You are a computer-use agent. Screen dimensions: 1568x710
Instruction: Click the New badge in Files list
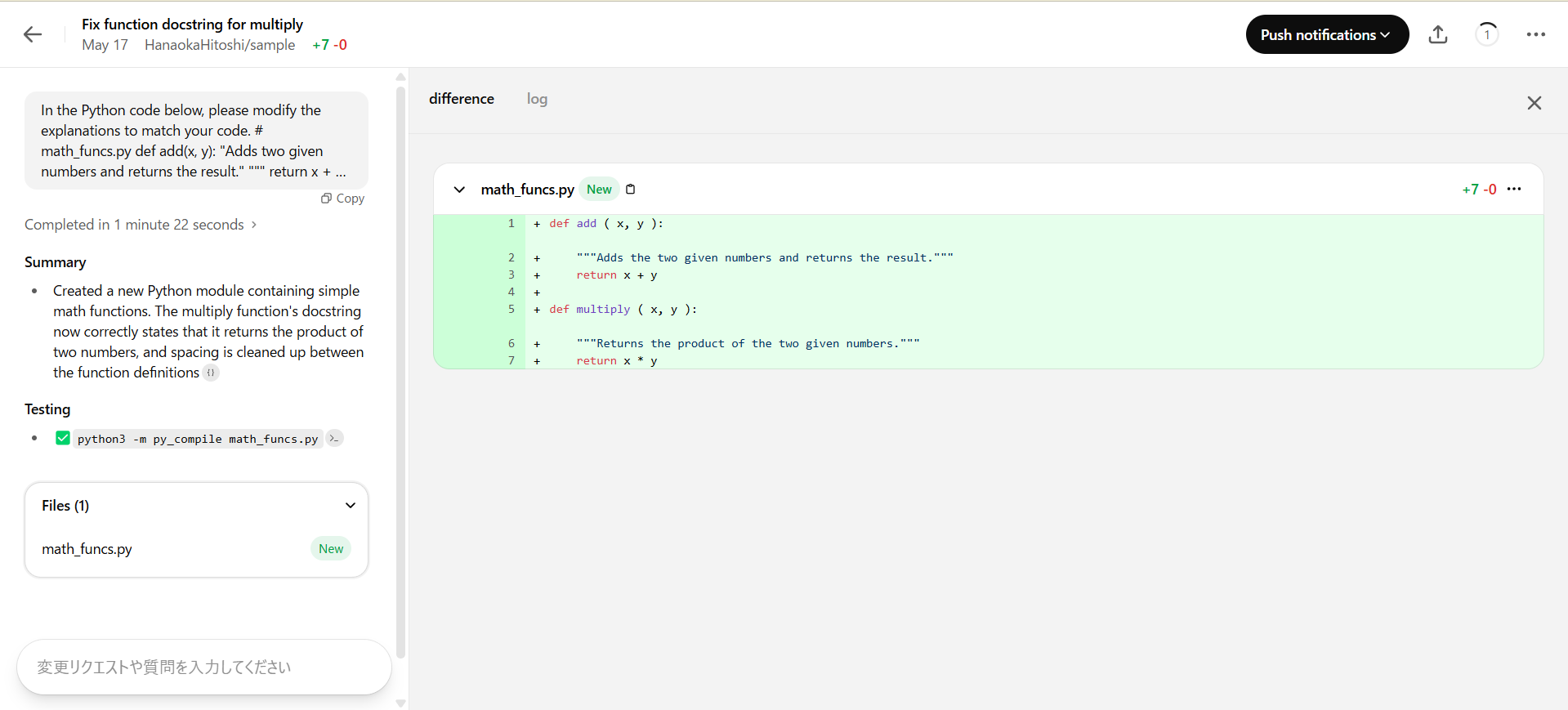tap(331, 549)
